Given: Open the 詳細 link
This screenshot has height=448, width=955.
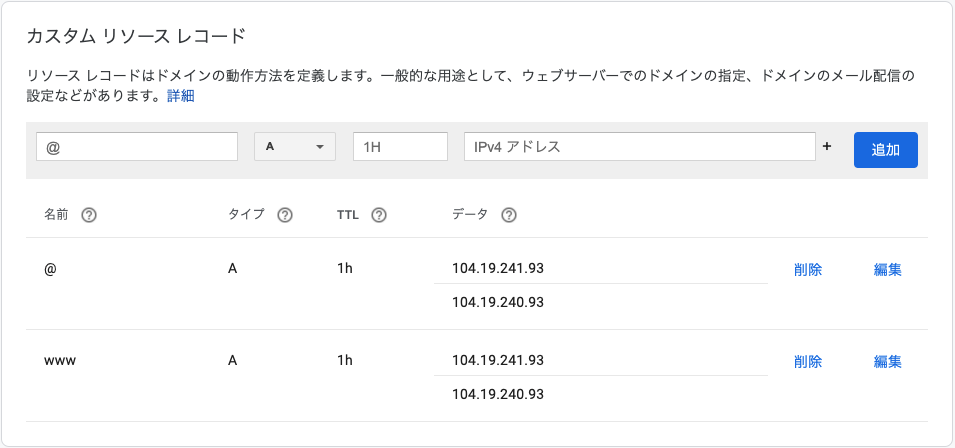Looking at the screenshot, I should [181, 96].
